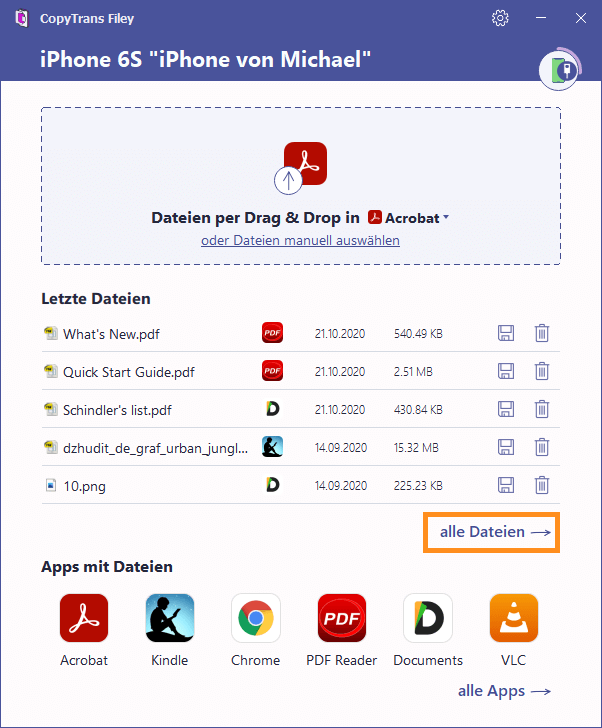The height and width of the screenshot is (728, 602).
Task: Select the What's New.pdf file name
Action: point(111,334)
